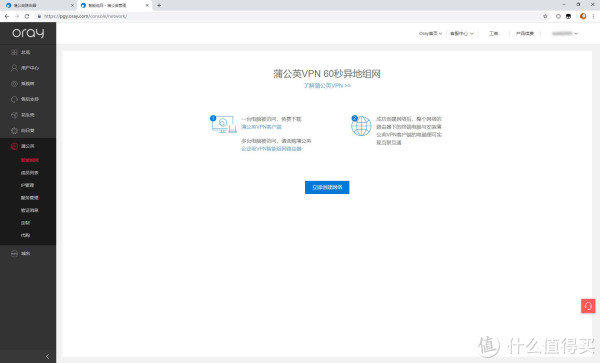Reload the page with browser refresh icon

pos(27,16)
